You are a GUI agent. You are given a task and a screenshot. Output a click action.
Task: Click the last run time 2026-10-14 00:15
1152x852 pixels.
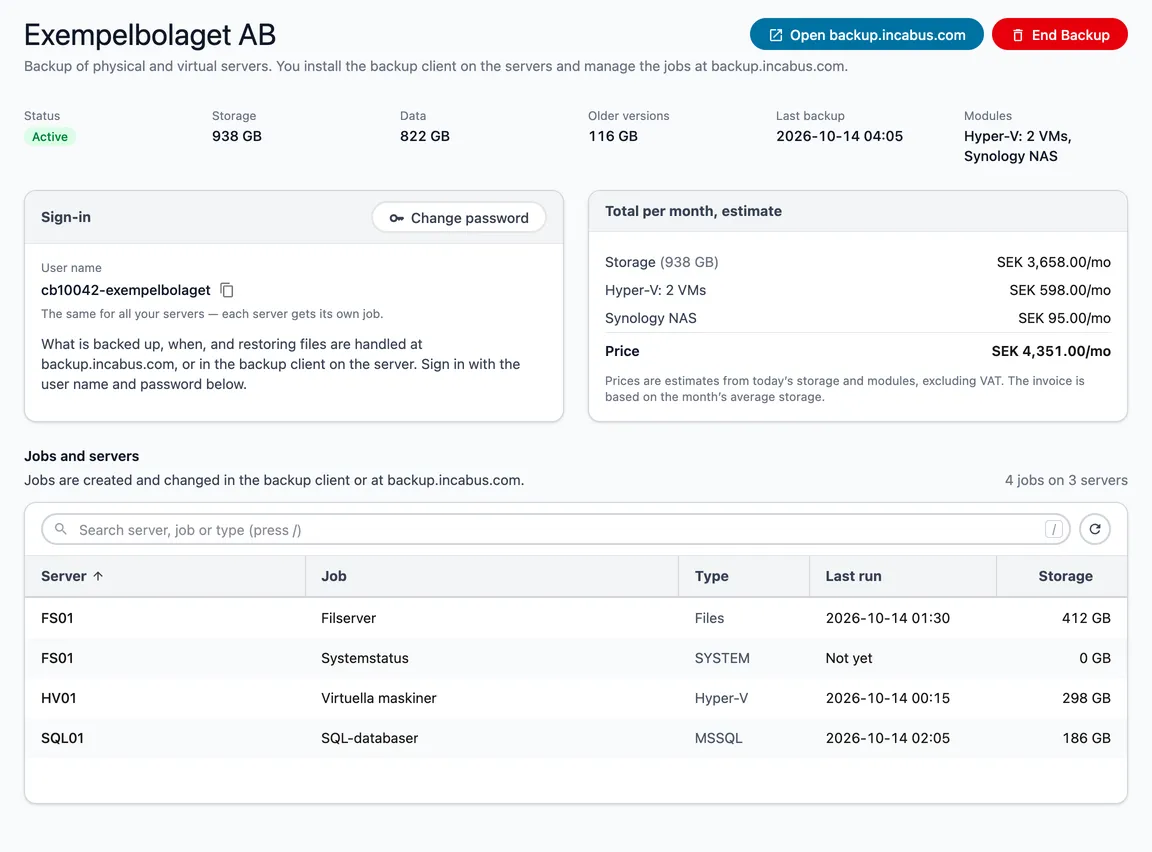coord(888,698)
